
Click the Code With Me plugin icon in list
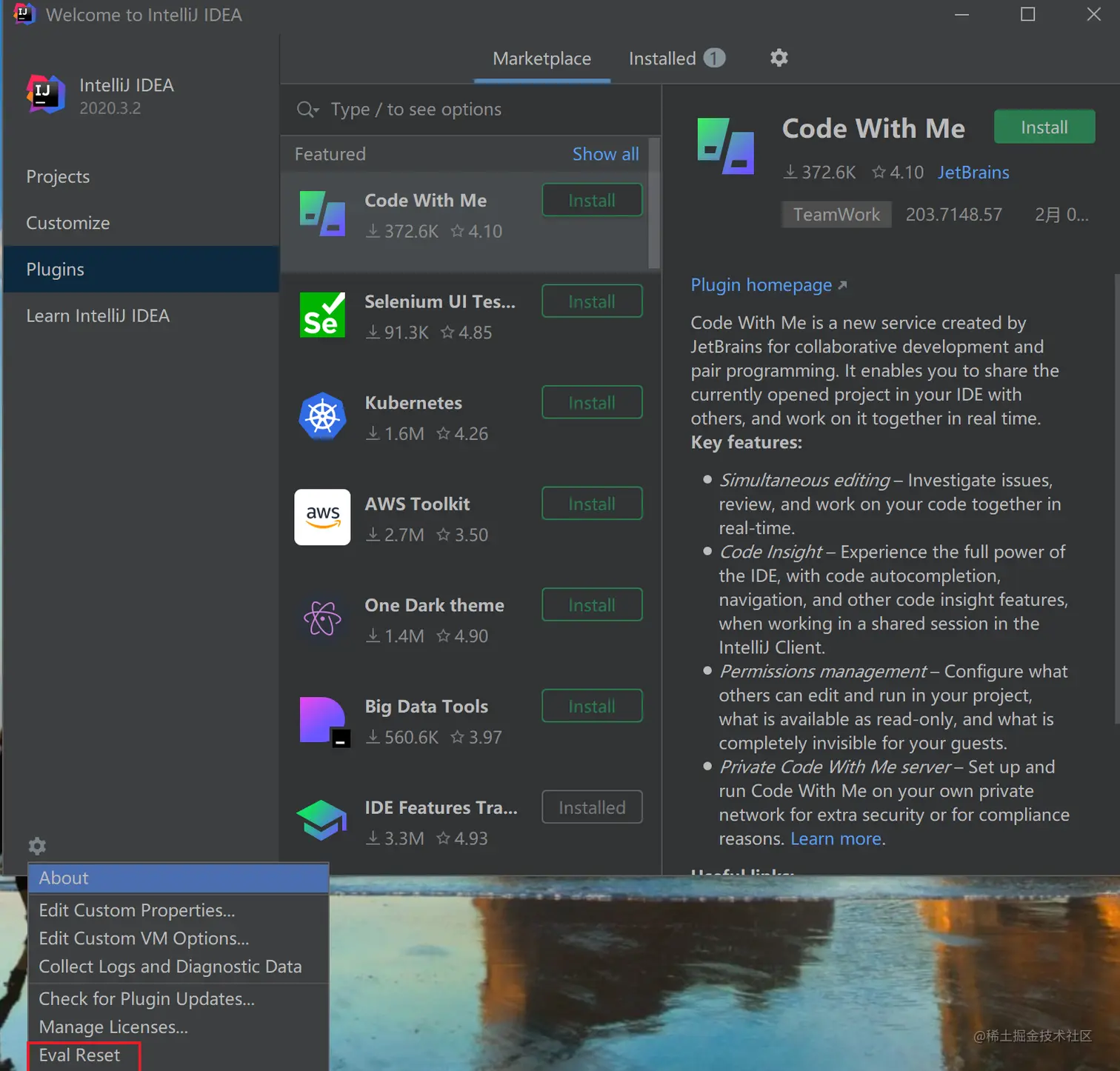pyautogui.click(x=322, y=214)
